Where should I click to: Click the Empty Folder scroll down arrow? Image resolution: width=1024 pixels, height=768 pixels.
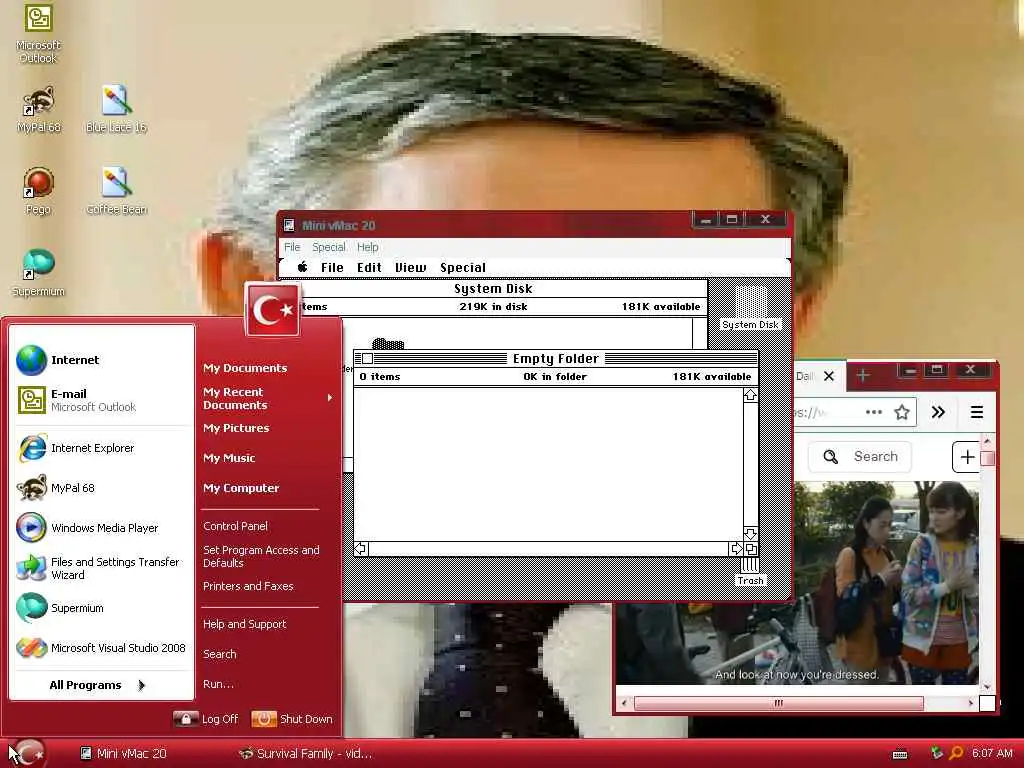tap(750, 534)
